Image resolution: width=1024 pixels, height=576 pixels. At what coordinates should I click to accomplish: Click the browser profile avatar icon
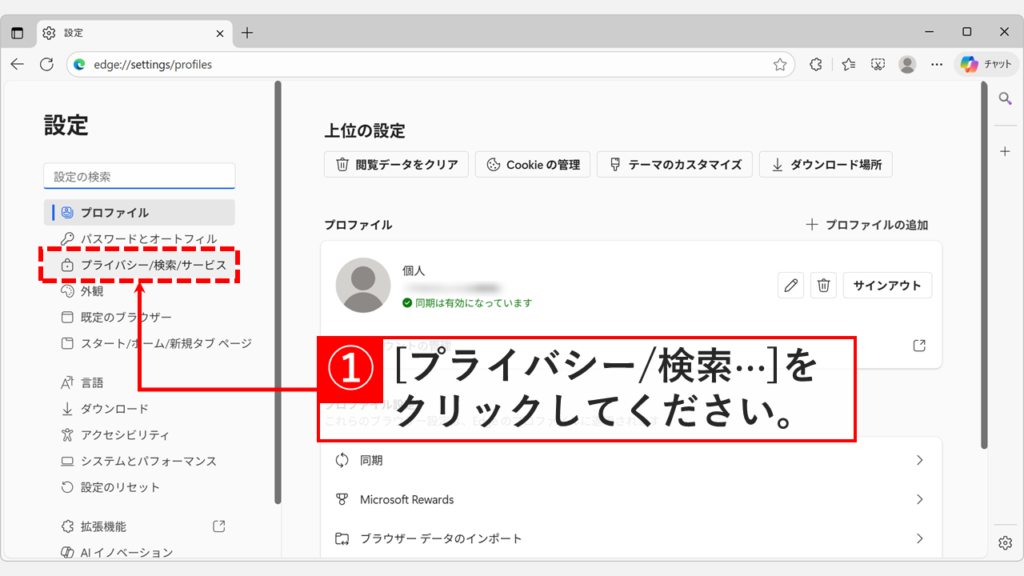[x=908, y=64]
